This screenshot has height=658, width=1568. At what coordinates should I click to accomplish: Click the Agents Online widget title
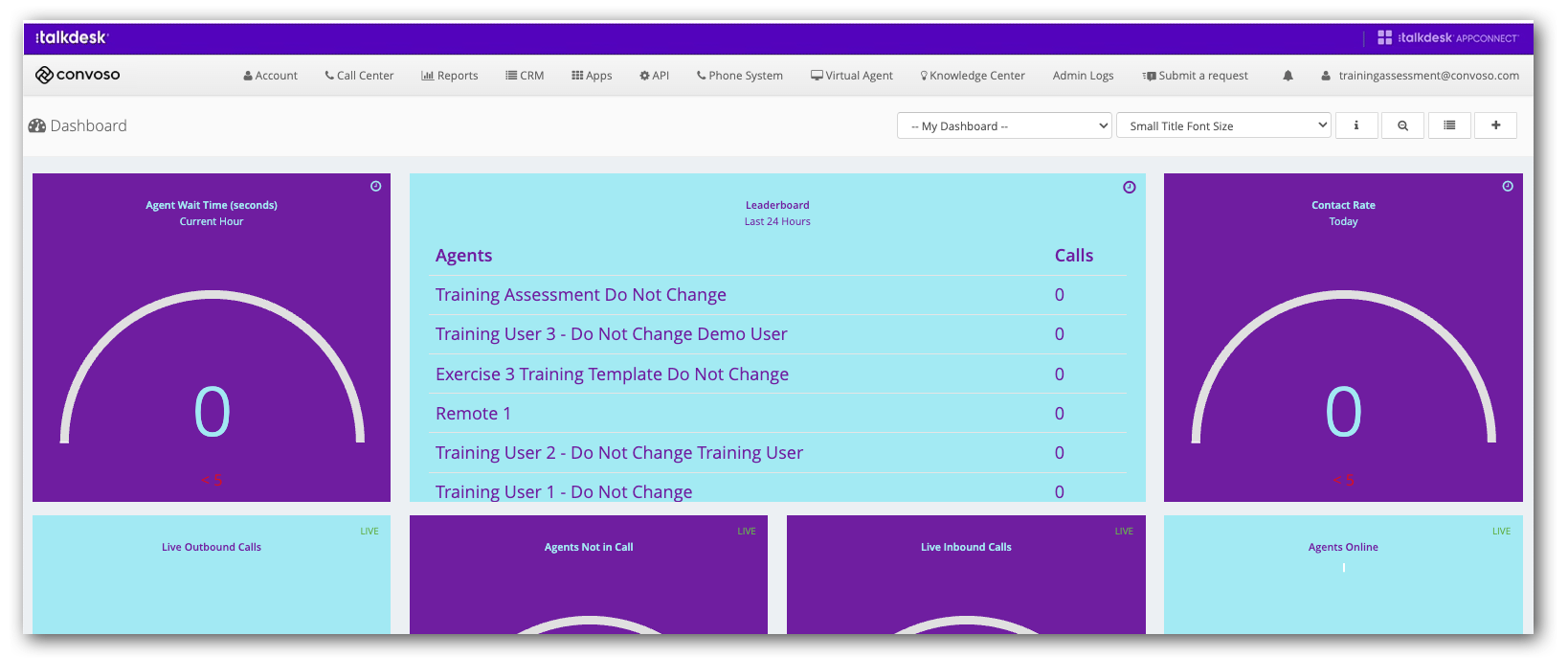(1343, 547)
